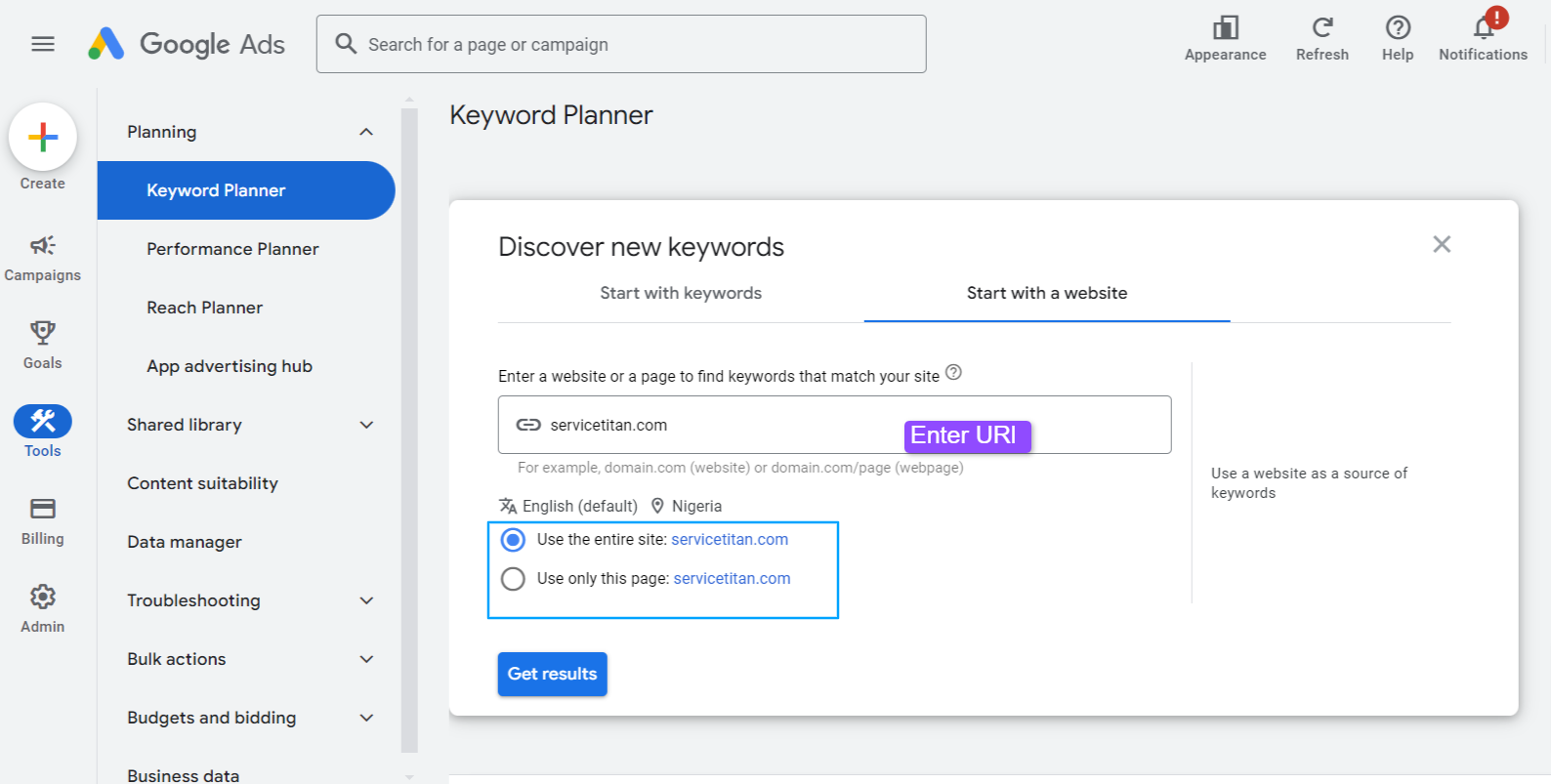Open Admin gear icon
The height and width of the screenshot is (784, 1551).
(43, 597)
